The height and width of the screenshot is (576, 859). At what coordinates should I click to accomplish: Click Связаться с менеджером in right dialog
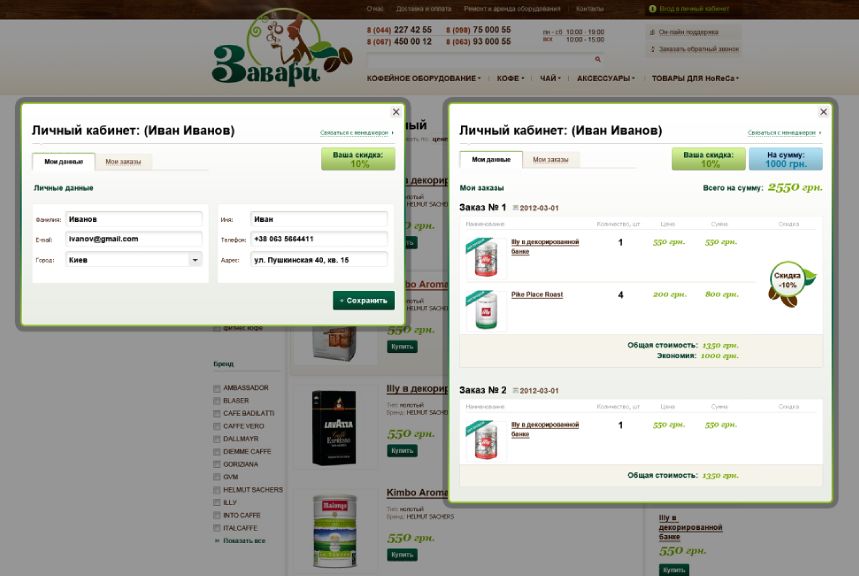[x=783, y=133]
